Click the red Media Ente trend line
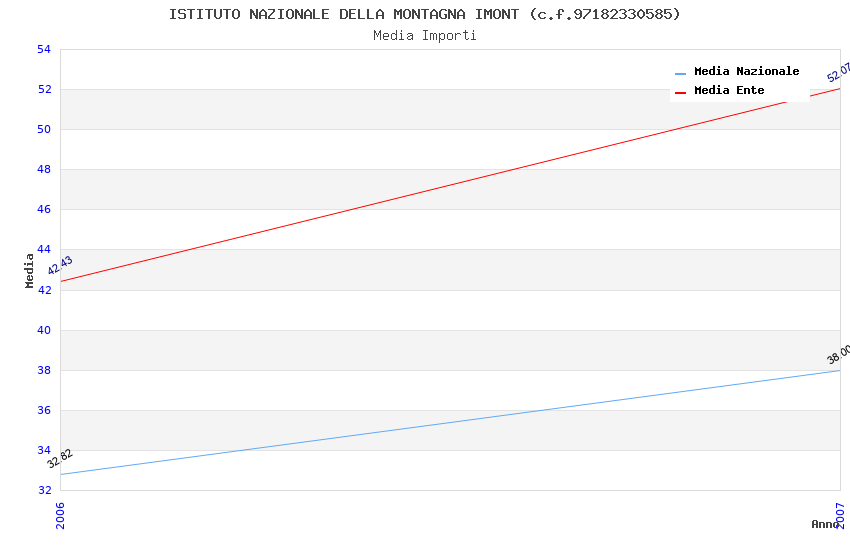 pyautogui.click(x=450, y=185)
